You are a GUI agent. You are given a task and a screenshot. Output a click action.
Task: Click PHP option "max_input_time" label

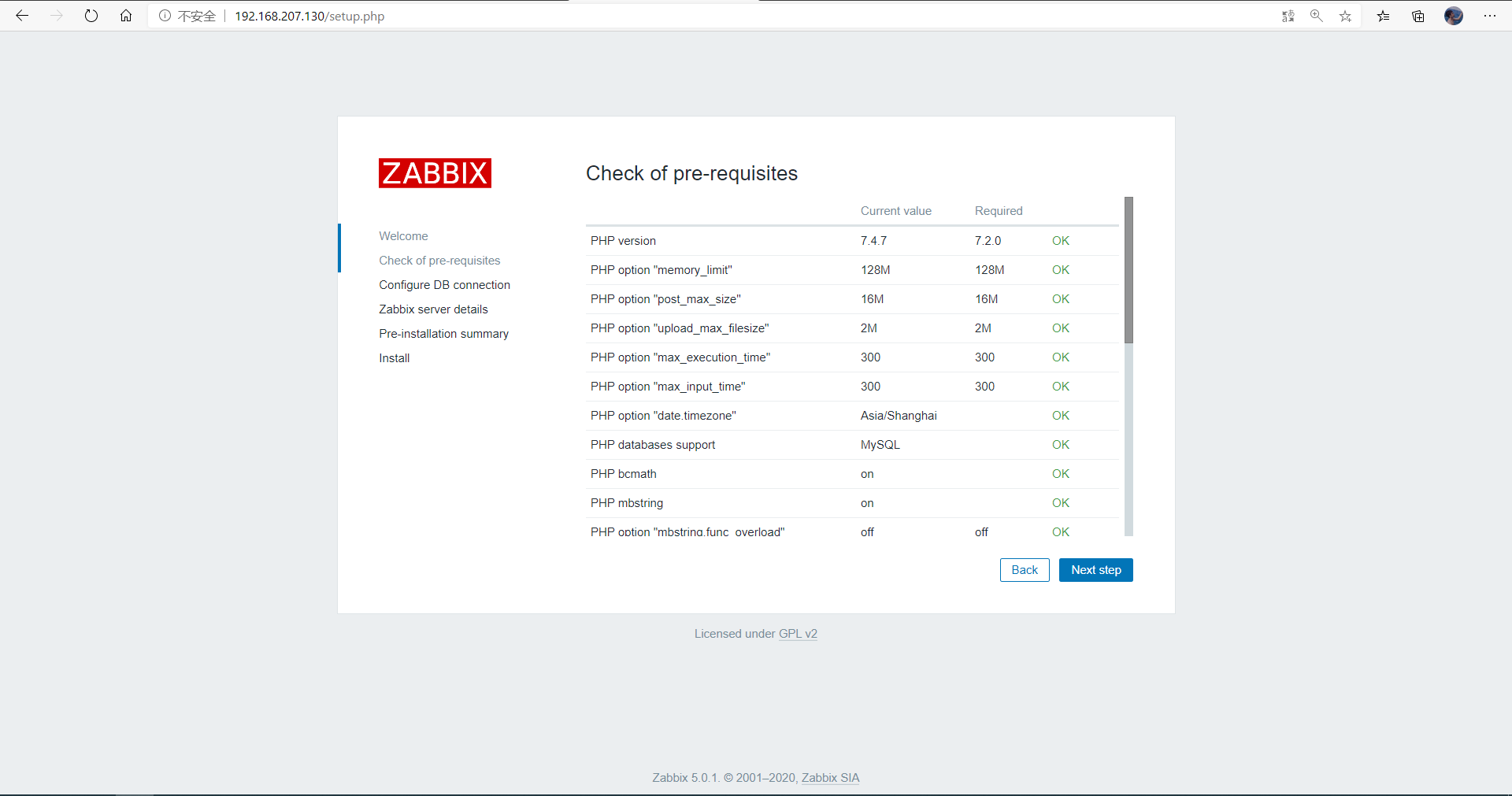point(668,387)
